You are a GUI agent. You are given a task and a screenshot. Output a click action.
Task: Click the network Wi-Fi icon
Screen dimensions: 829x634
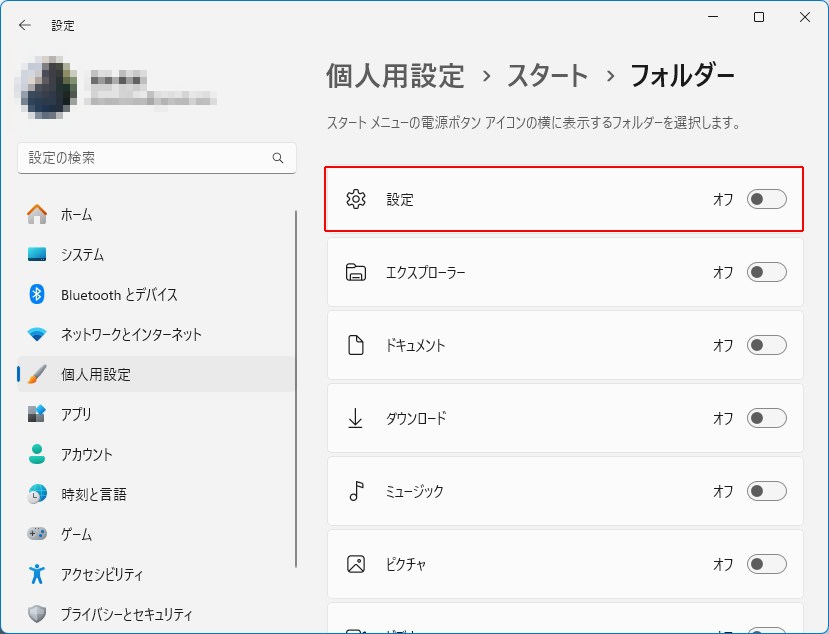coord(37,334)
